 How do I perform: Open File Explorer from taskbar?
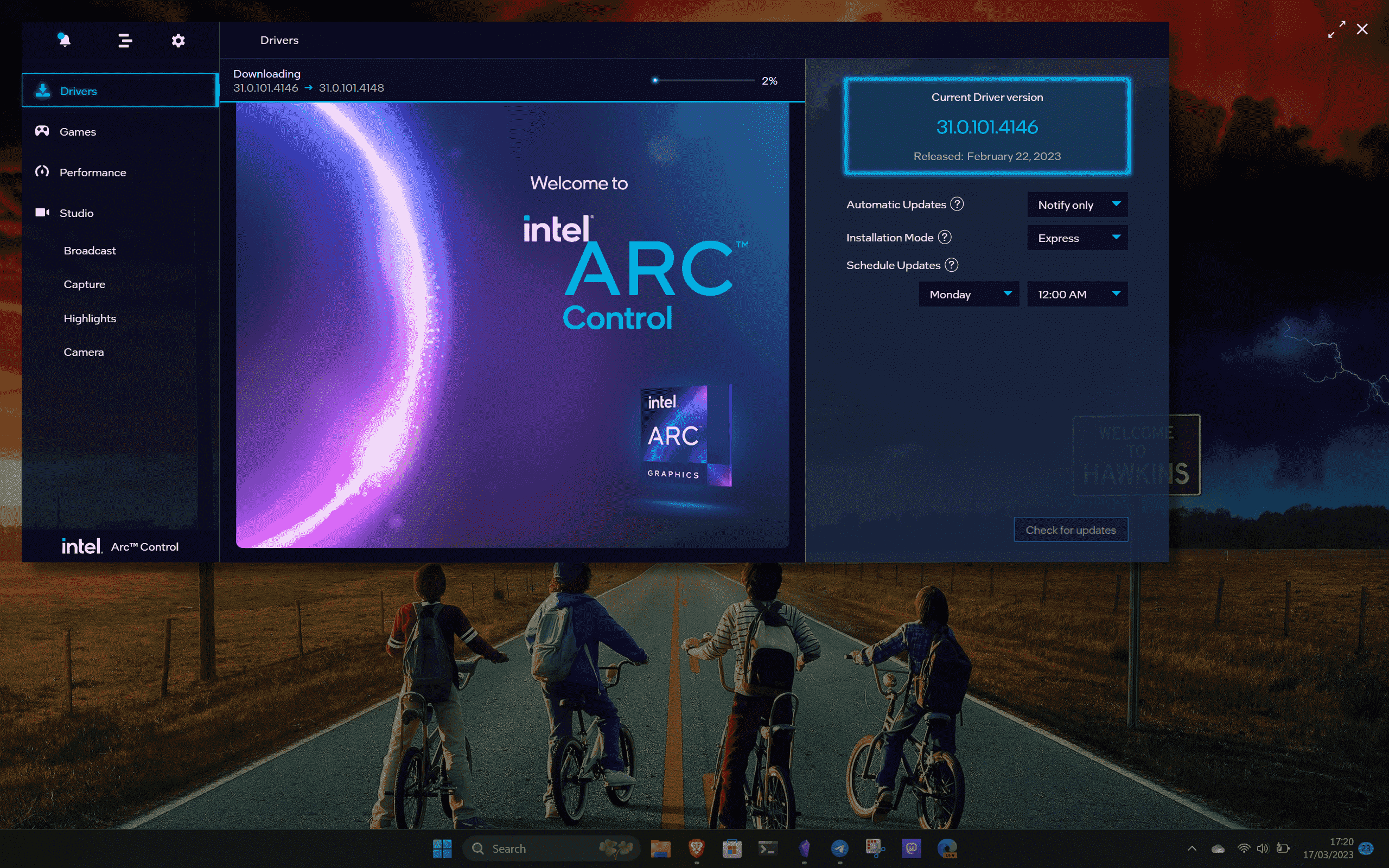click(661, 848)
